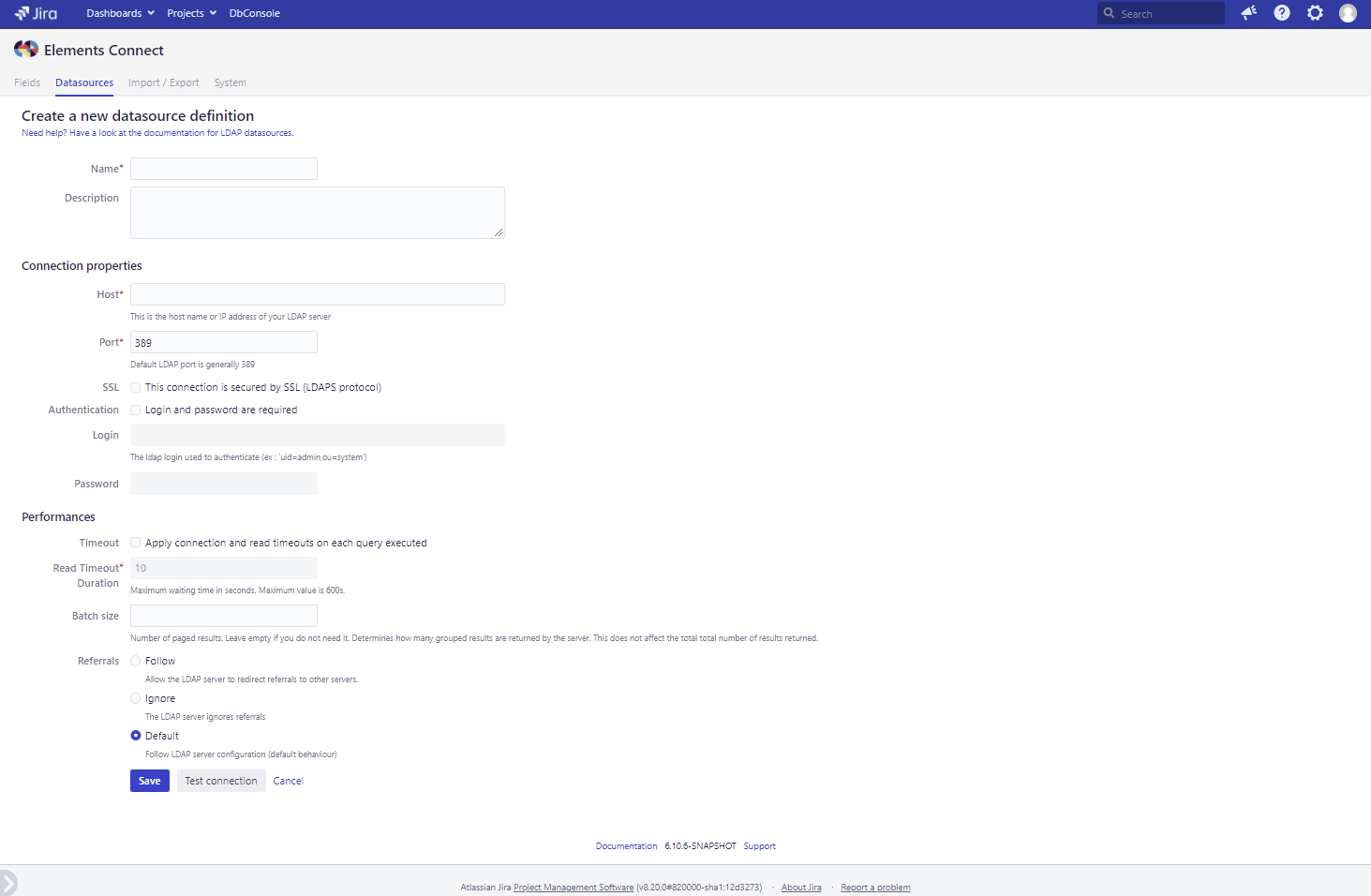The height and width of the screenshot is (896, 1371).
Task: Expand the sidebar with bottom-left chevron
Action: click(x=8, y=882)
